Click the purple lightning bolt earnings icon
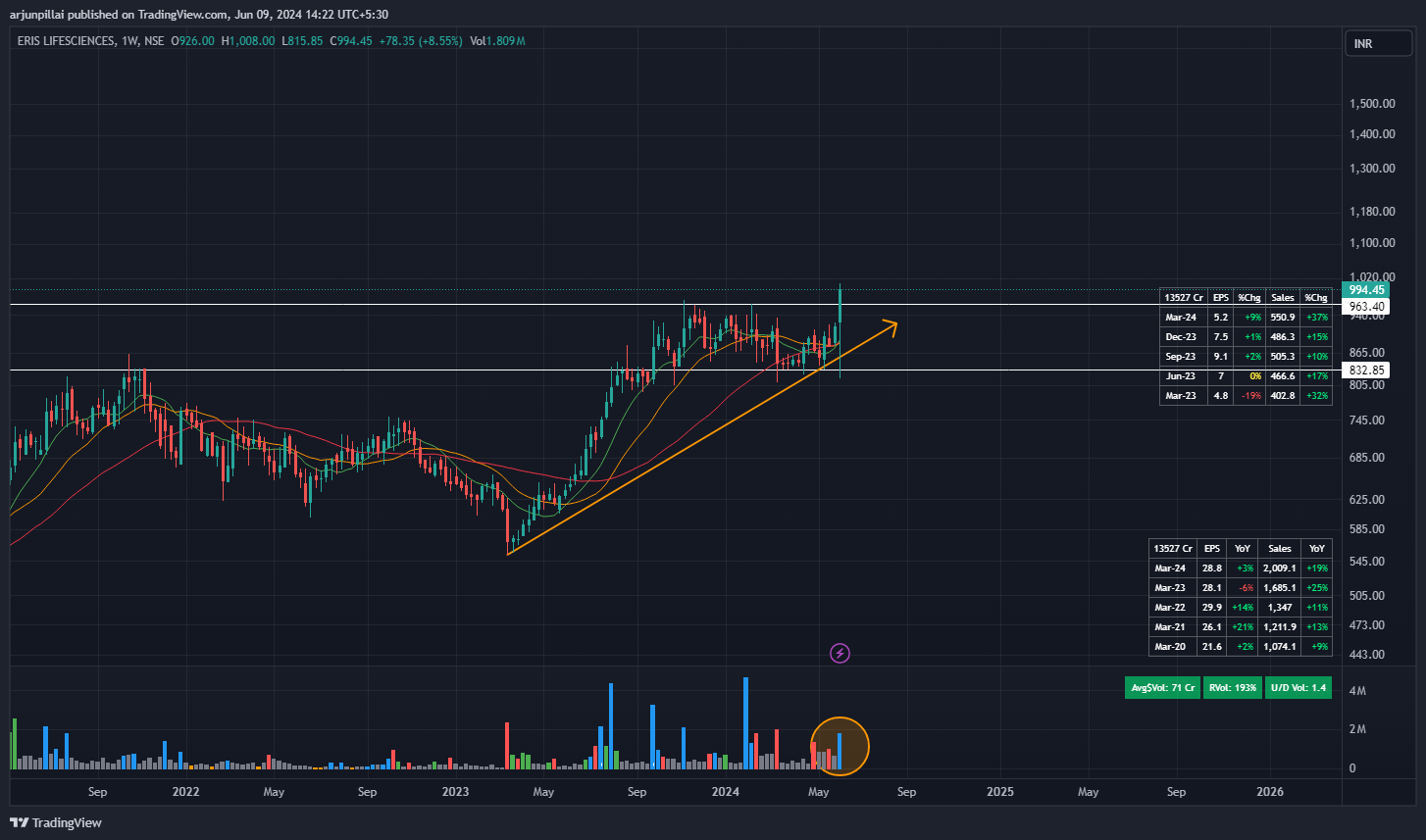This screenshot has width=1426, height=840. click(x=840, y=653)
